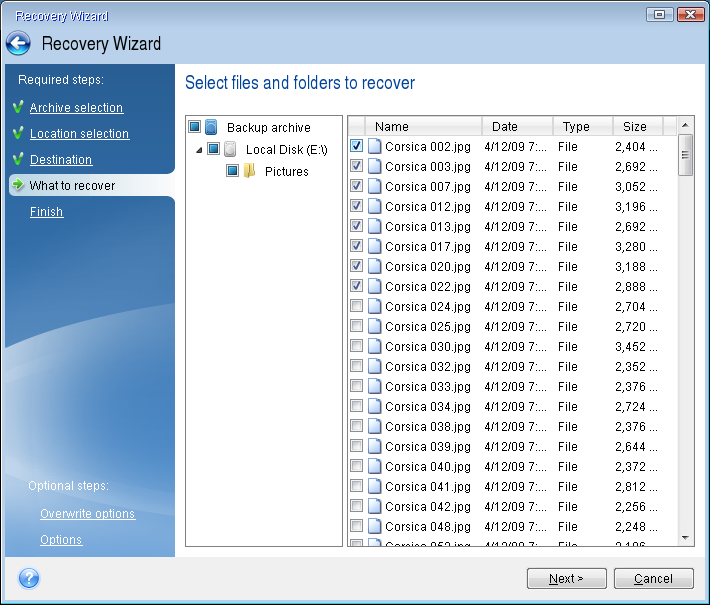Click the Pictures folder icon
This screenshot has width=710, height=605.
coord(249,171)
